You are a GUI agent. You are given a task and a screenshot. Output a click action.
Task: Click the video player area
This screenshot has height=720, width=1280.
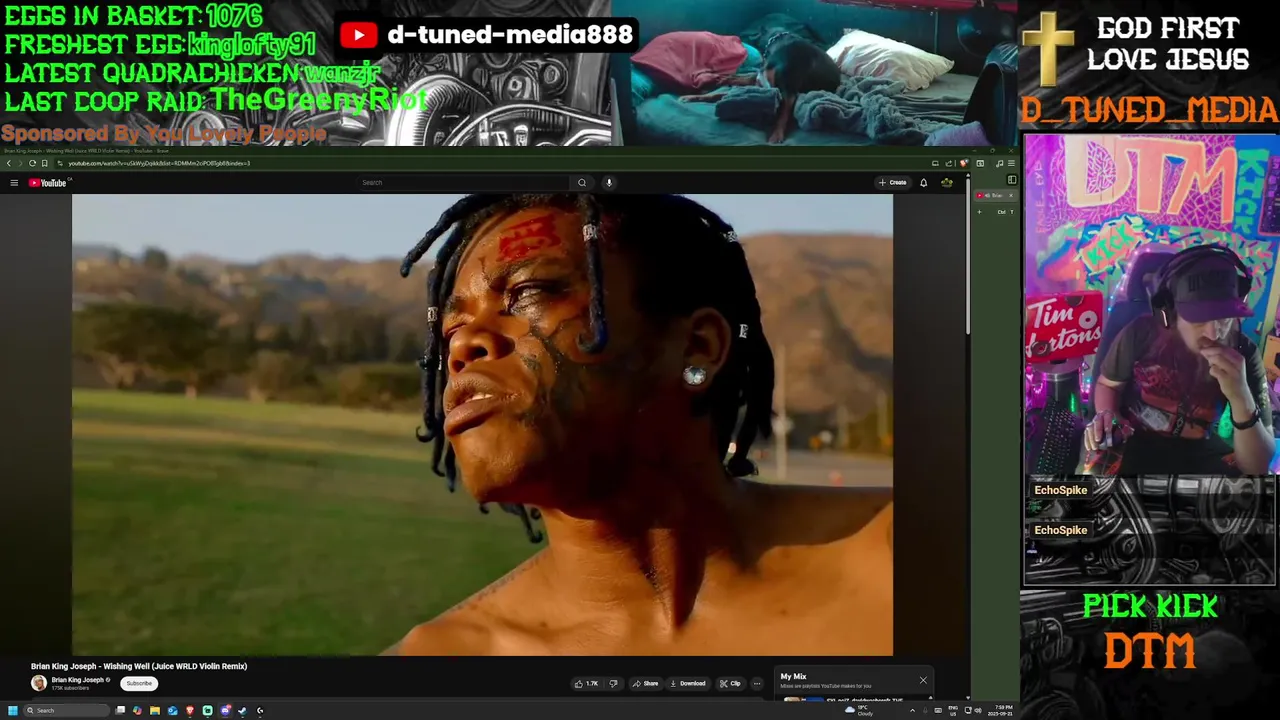482,425
